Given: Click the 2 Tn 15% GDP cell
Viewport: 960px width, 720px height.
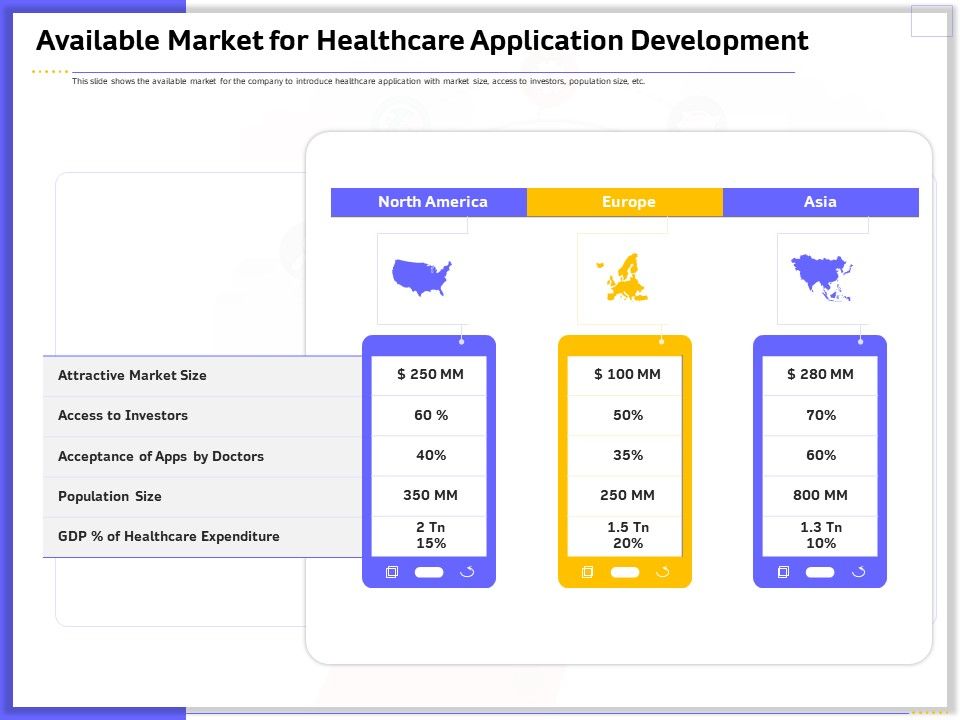Looking at the screenshot, I should pos(431,536).
